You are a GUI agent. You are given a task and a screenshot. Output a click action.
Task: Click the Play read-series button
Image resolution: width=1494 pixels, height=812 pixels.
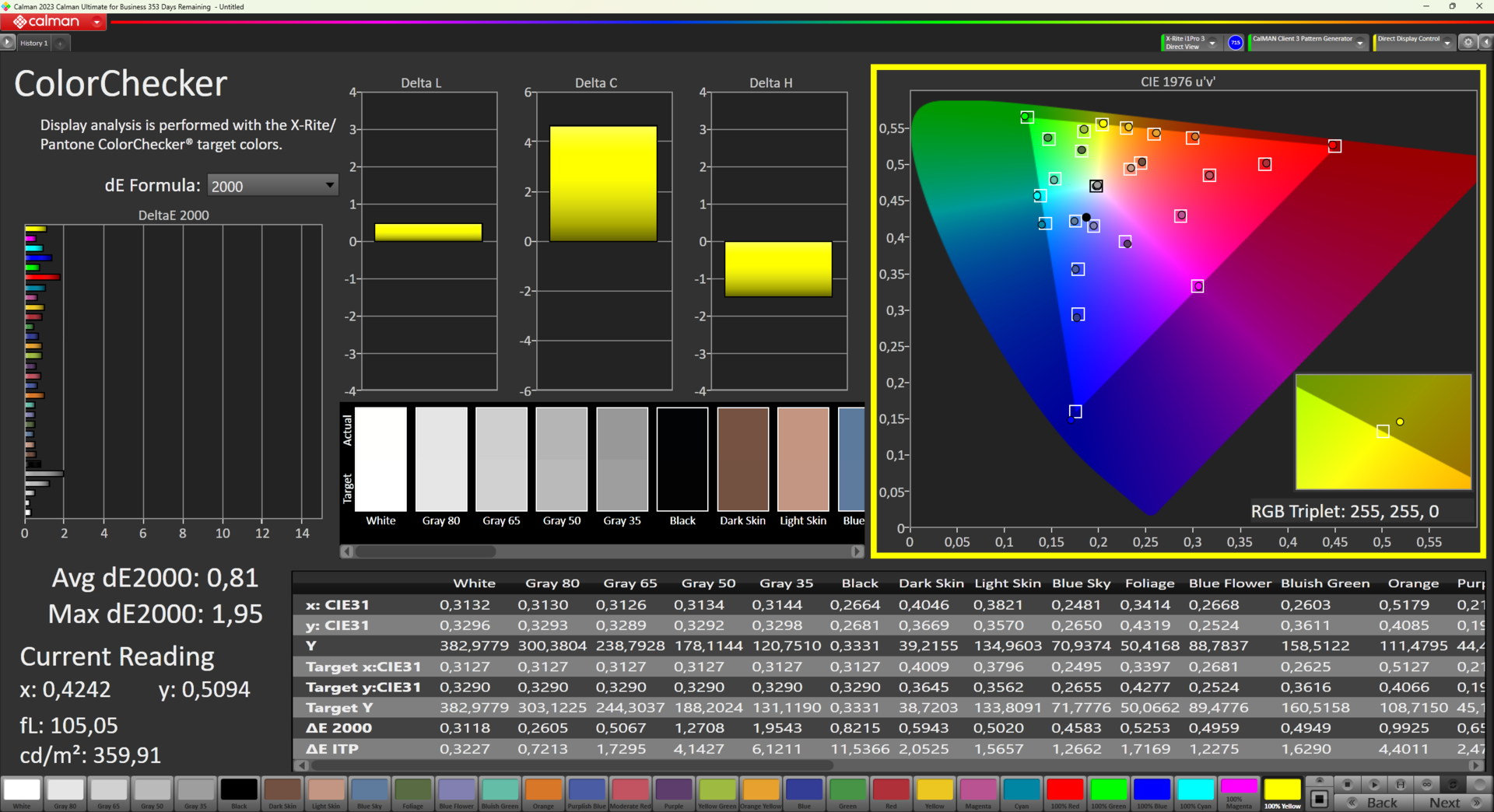pyautogui.click(x=1373, y=784)
